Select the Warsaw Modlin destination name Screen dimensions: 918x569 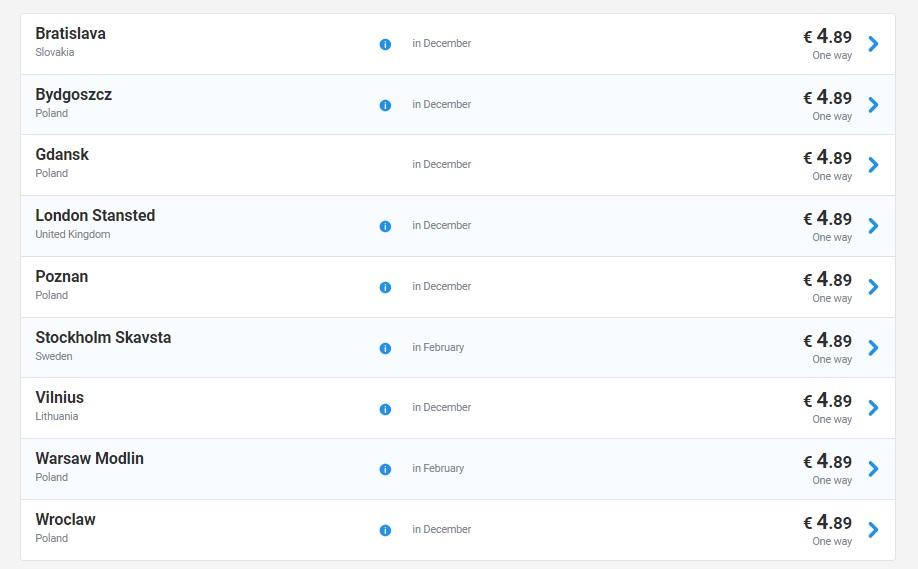click(x=89, y=459)
